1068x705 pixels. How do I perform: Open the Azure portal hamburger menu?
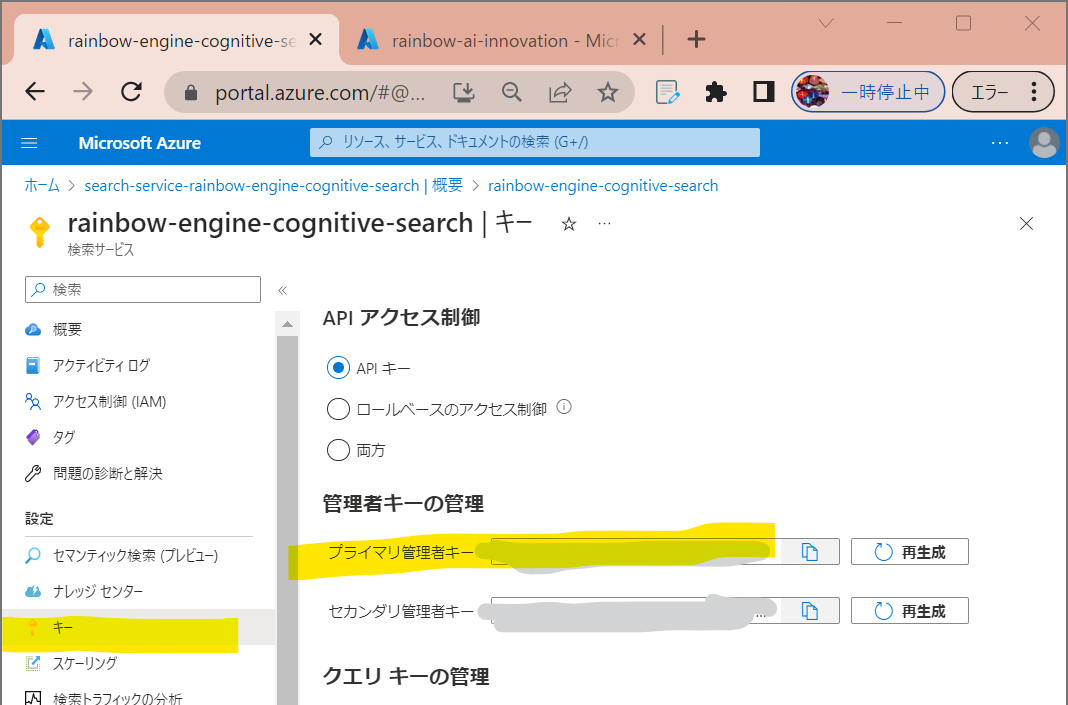point(29,143)
